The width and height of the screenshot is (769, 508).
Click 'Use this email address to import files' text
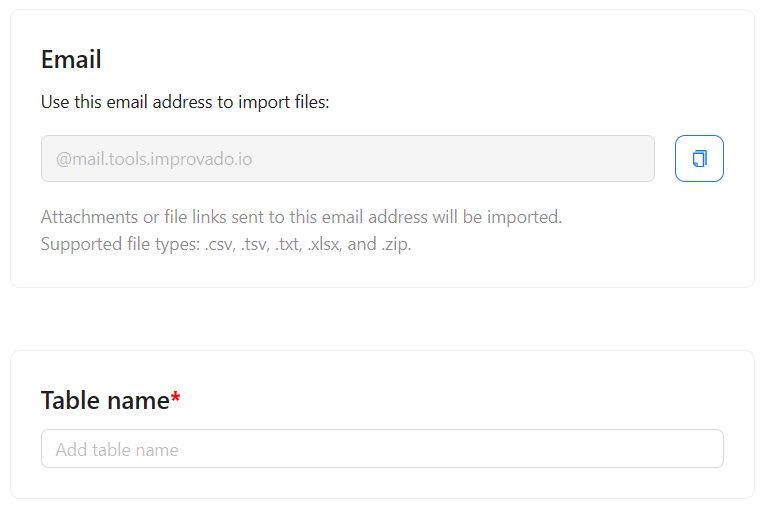tap(185, 102)
